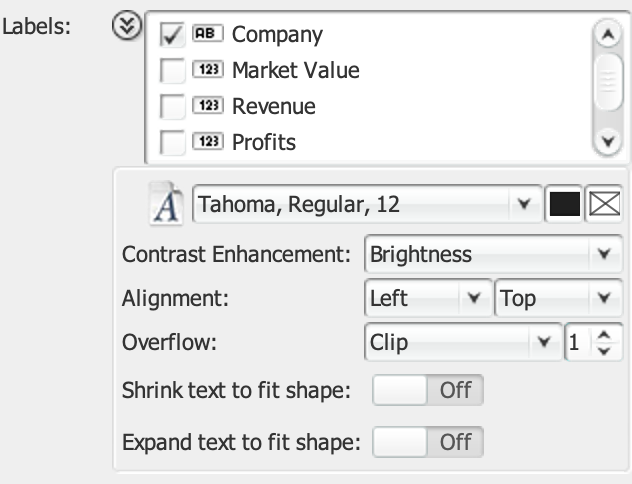Click the crossed-box background icon beside font
This screenshot has height=484, width=632.
(604, 205)
